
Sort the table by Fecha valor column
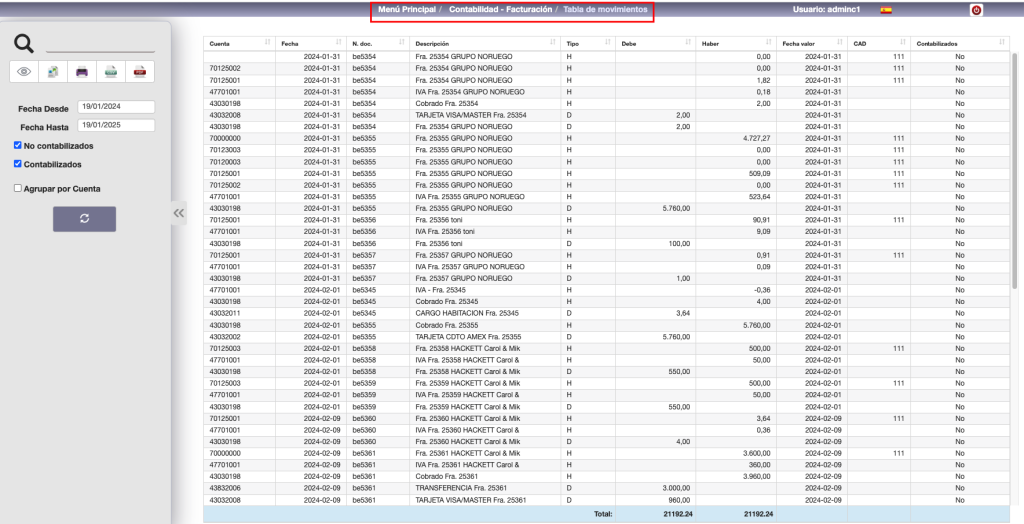(x=811, y=44)
